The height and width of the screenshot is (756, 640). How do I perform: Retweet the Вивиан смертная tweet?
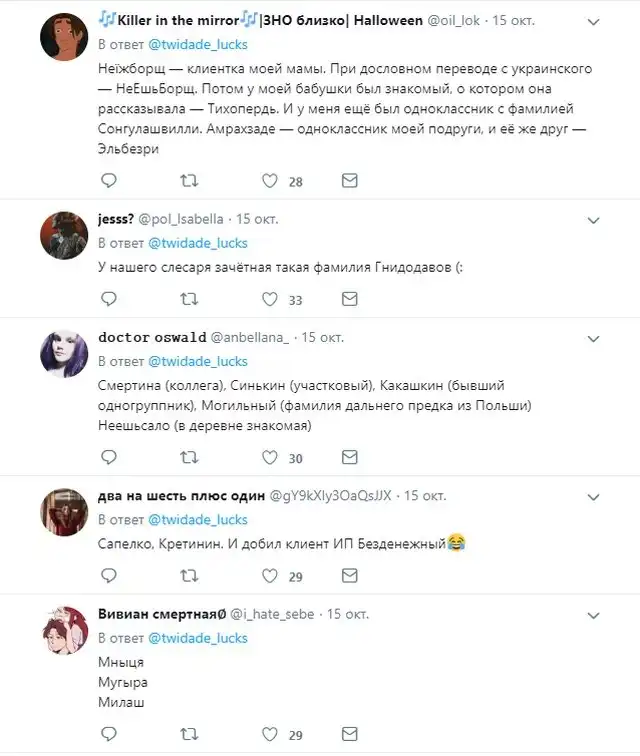point(189,735)
